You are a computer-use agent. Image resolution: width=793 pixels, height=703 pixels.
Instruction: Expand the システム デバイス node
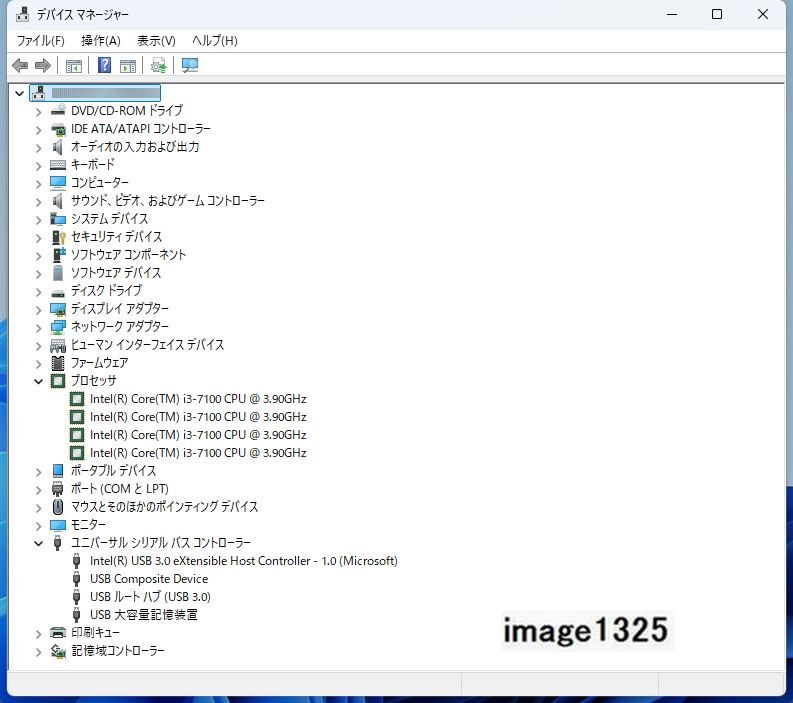[38, 219]
